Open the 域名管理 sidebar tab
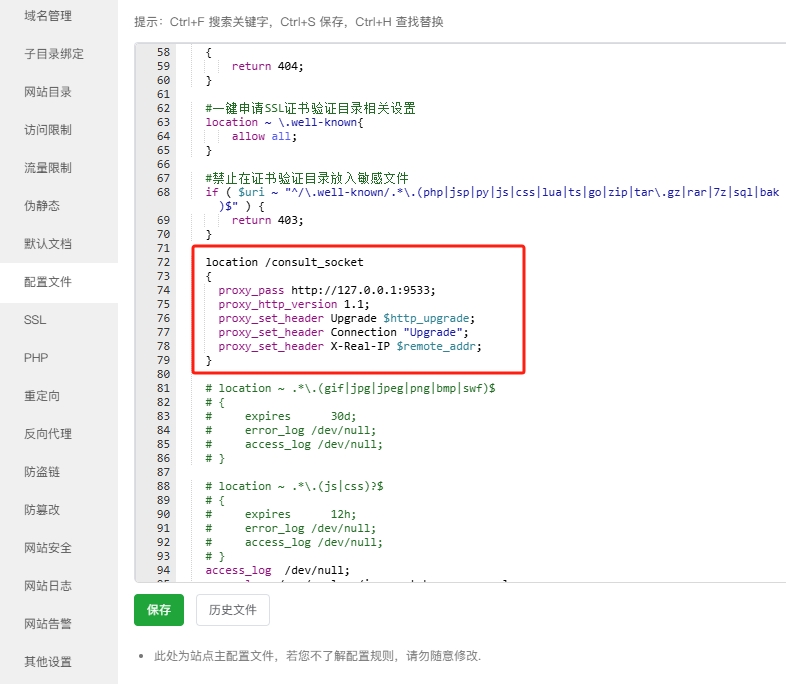The width and height of the screenshot is (786, 684). 48,16
